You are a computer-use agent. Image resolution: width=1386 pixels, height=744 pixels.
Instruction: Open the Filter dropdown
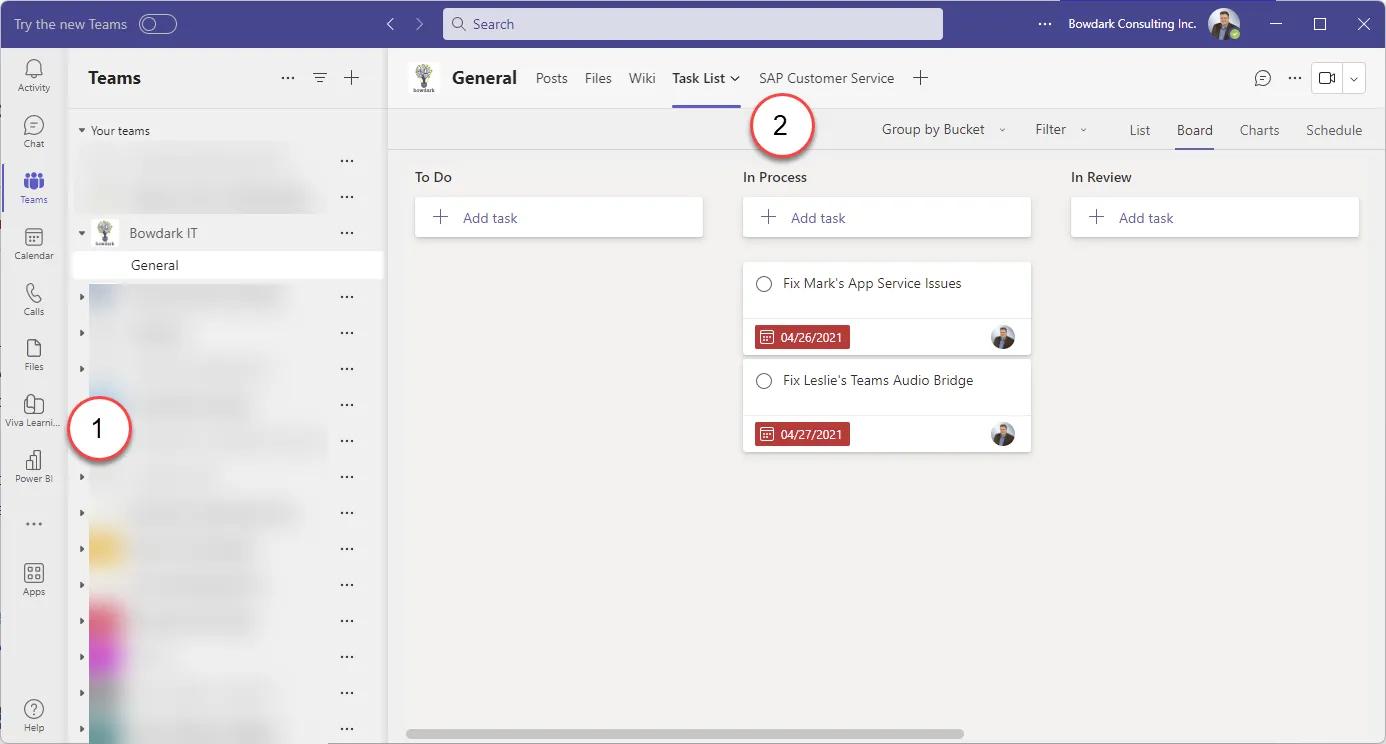click(x=1061, y=130)
